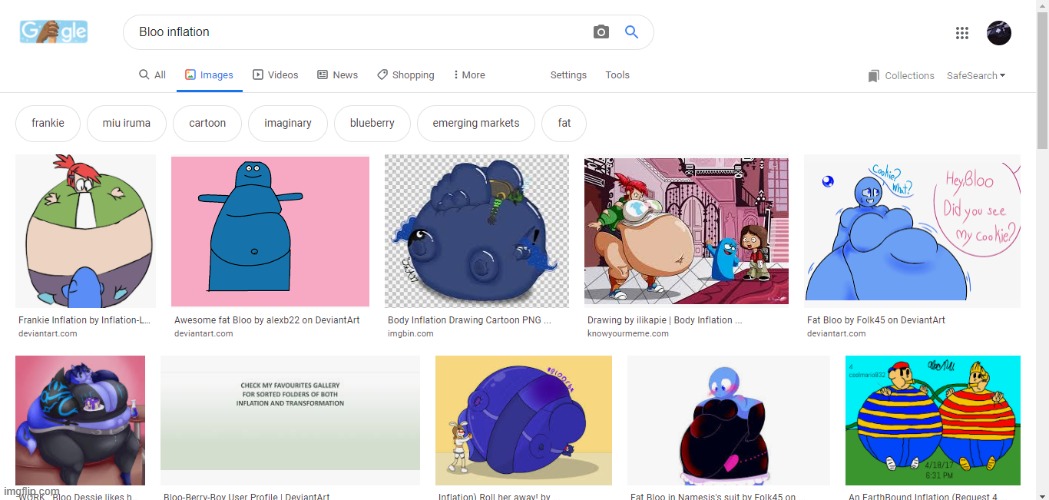Open the Frankie Inflation thumbnail
The image size is (1049, 500).
tap(86, 231)
